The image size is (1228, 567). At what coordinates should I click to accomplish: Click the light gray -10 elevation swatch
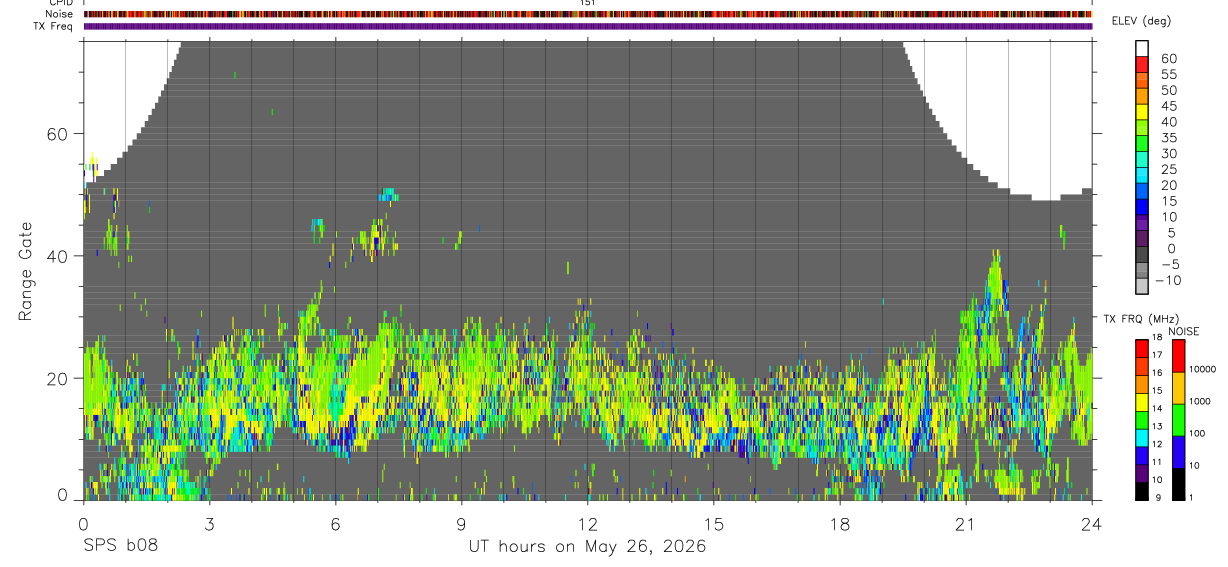(x=1141, y=285)
